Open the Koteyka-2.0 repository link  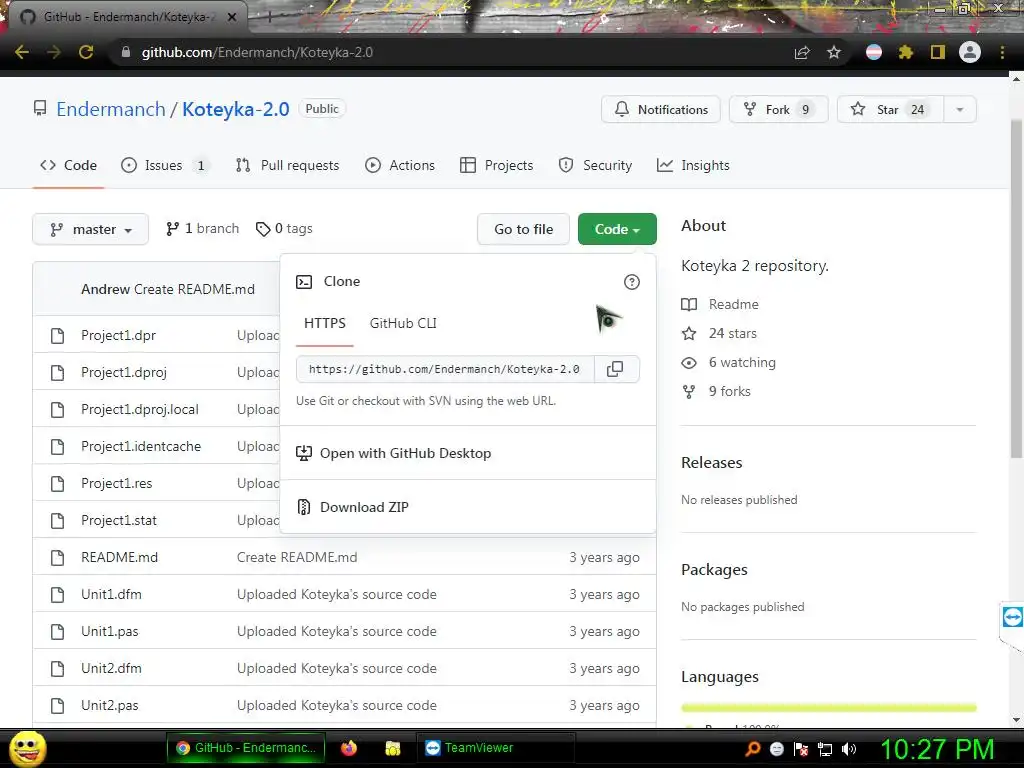[236, 109]
